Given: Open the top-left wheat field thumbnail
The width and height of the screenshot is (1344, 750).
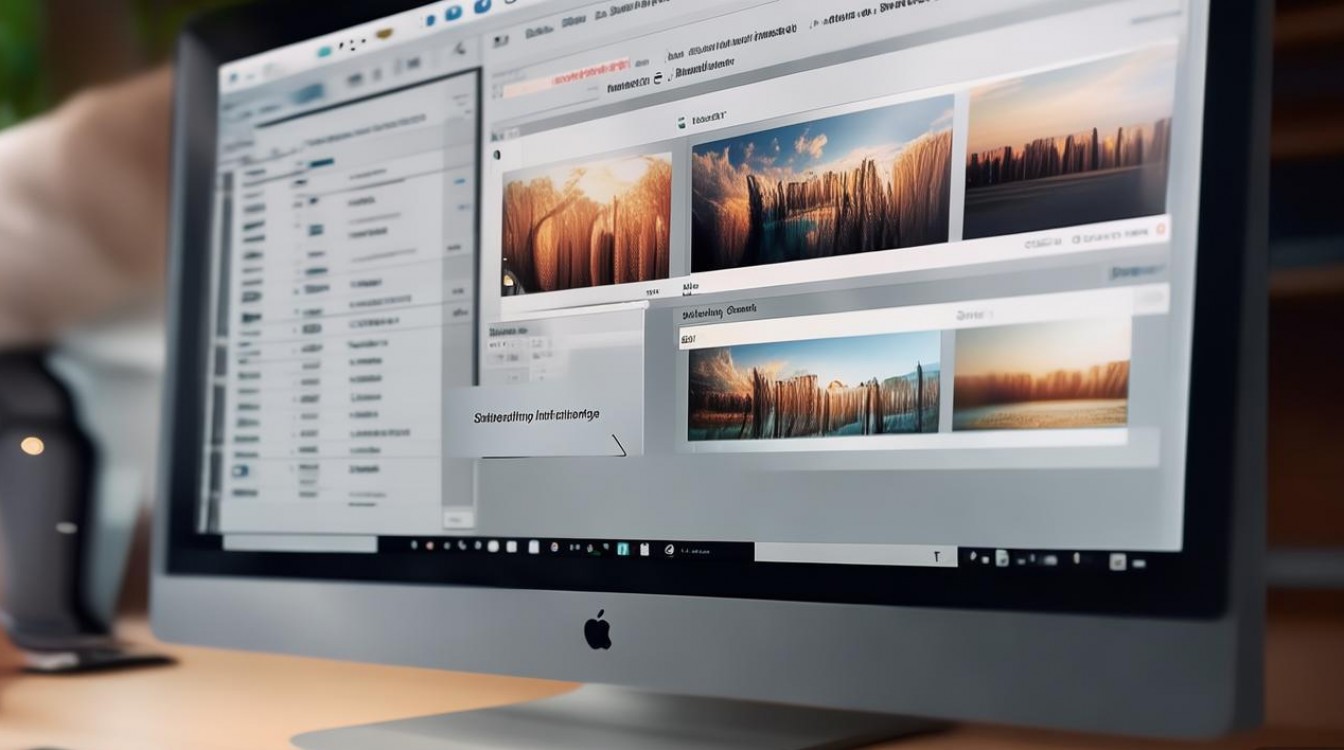Looking at the screenshot, I should pos(586,222).
